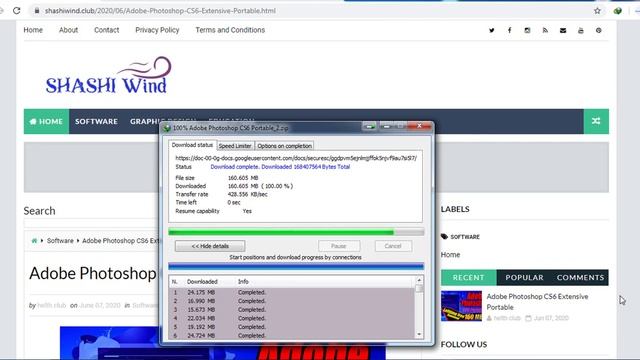
Task: Open the Privacy Policy link
Action: 157,30
